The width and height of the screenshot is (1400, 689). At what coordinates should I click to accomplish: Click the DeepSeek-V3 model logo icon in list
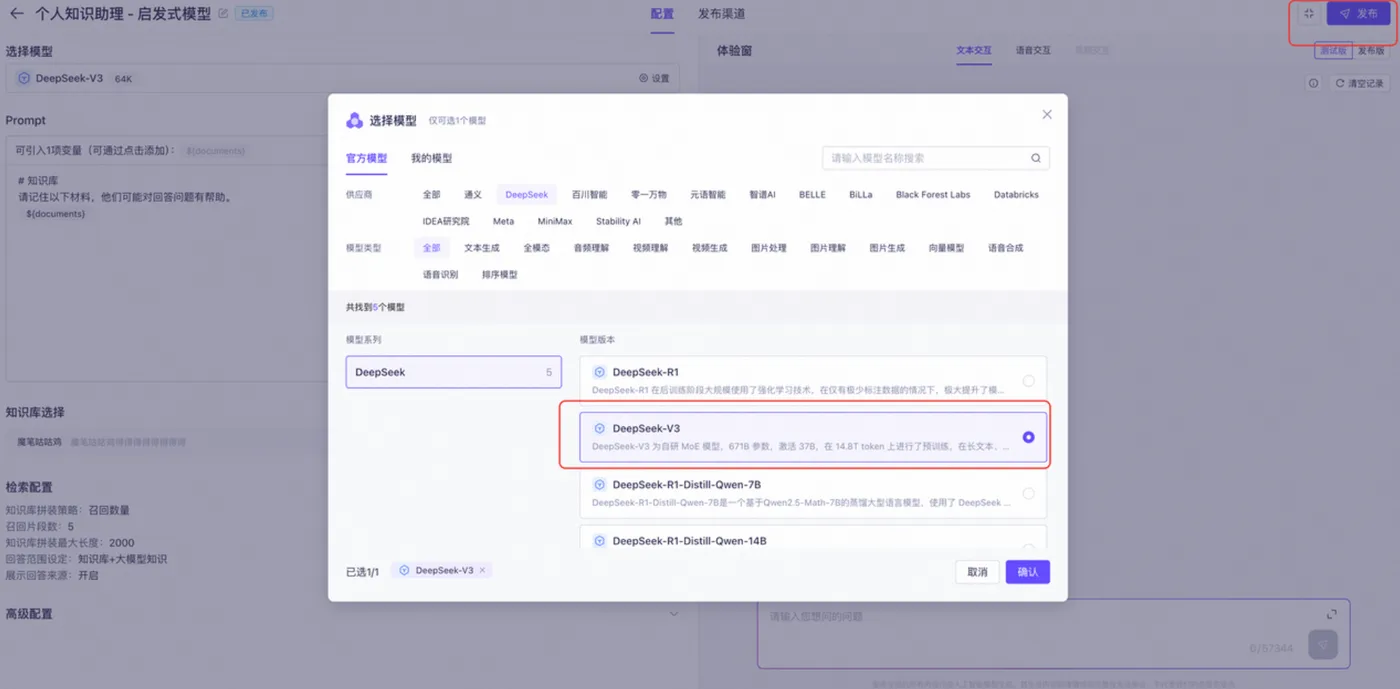point(600,428)
